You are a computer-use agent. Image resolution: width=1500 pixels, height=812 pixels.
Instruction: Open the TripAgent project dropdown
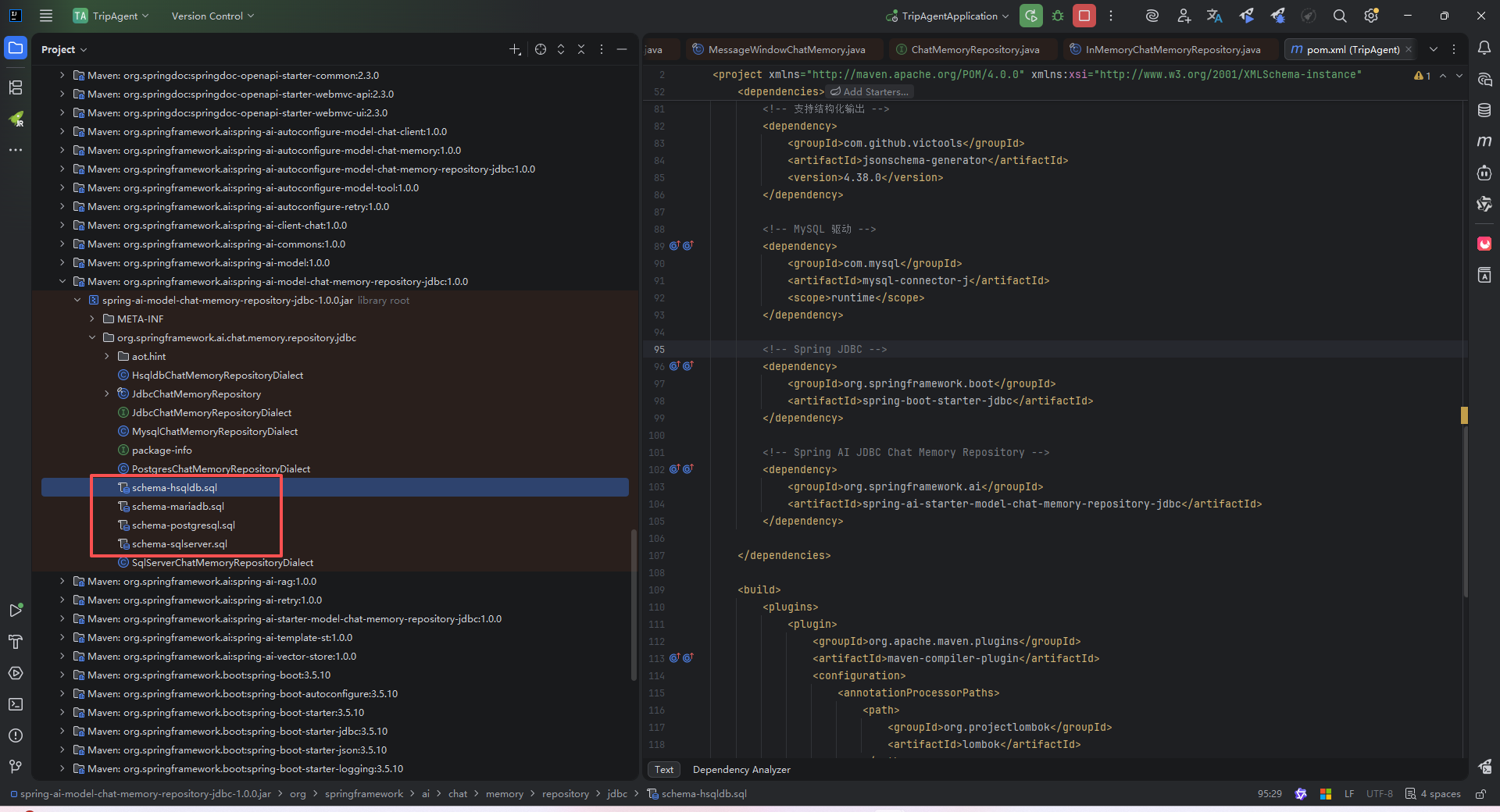111,16
